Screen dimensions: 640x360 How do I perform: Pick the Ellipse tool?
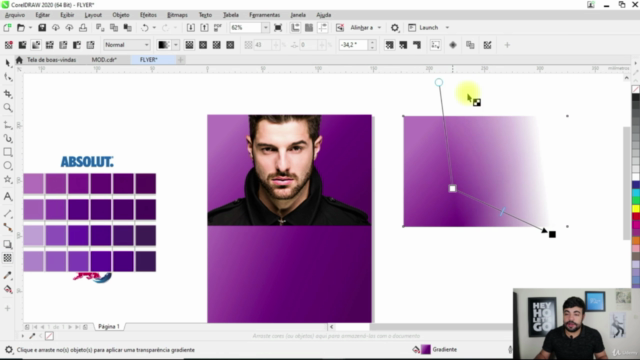8,166
